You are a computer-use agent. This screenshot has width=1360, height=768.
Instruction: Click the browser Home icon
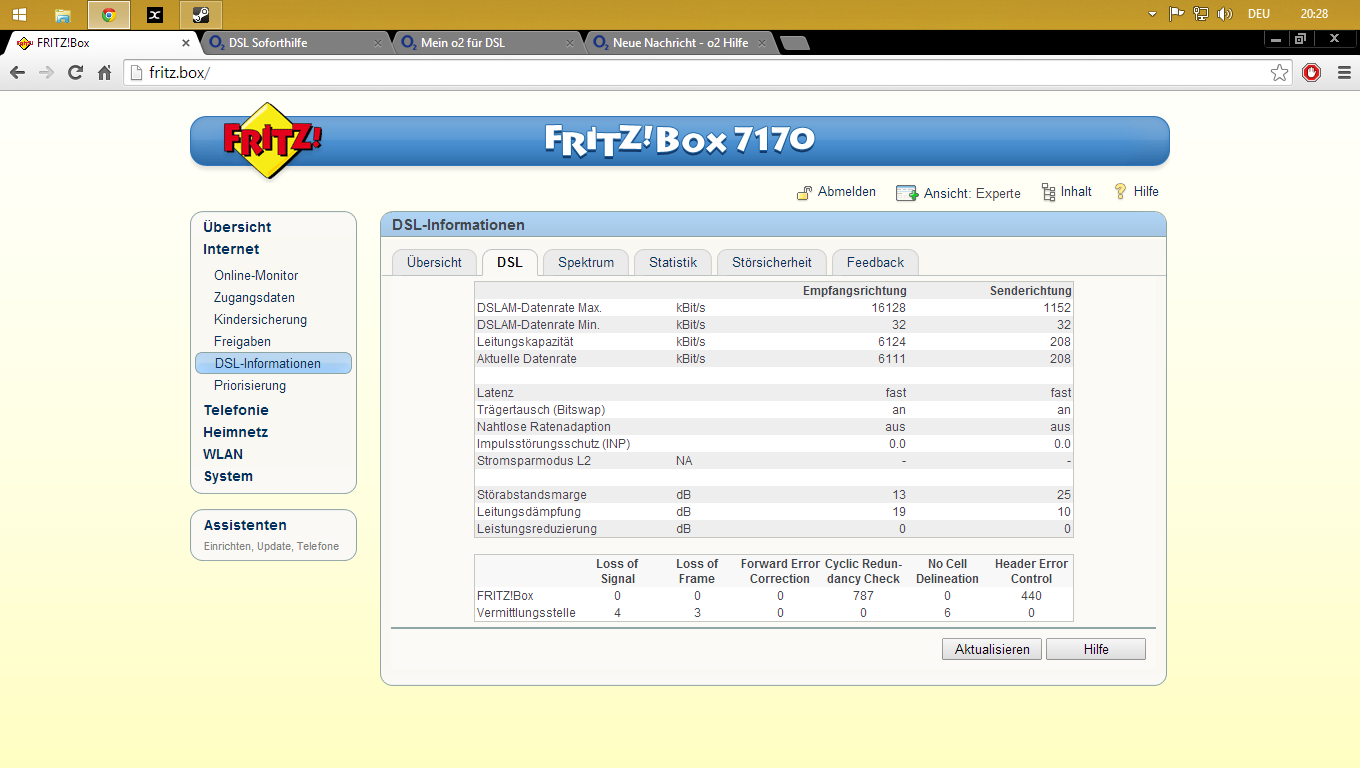click(x=104, y=72)
